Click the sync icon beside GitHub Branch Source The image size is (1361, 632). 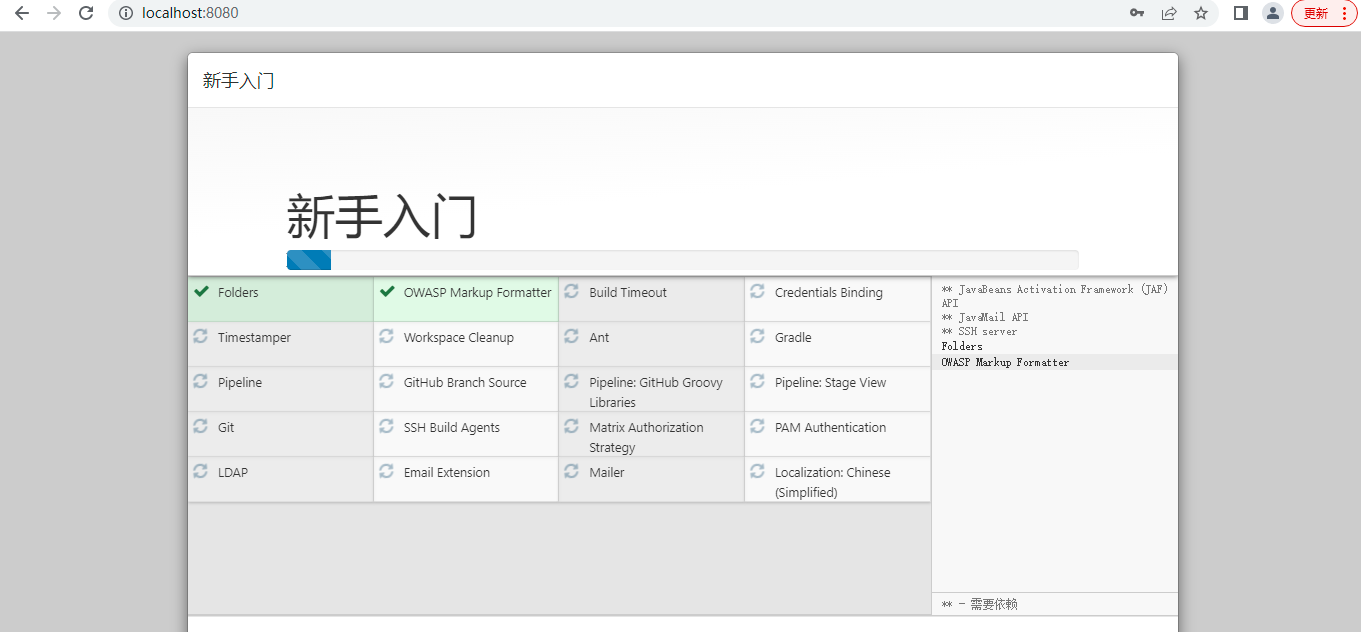(386, 381)
